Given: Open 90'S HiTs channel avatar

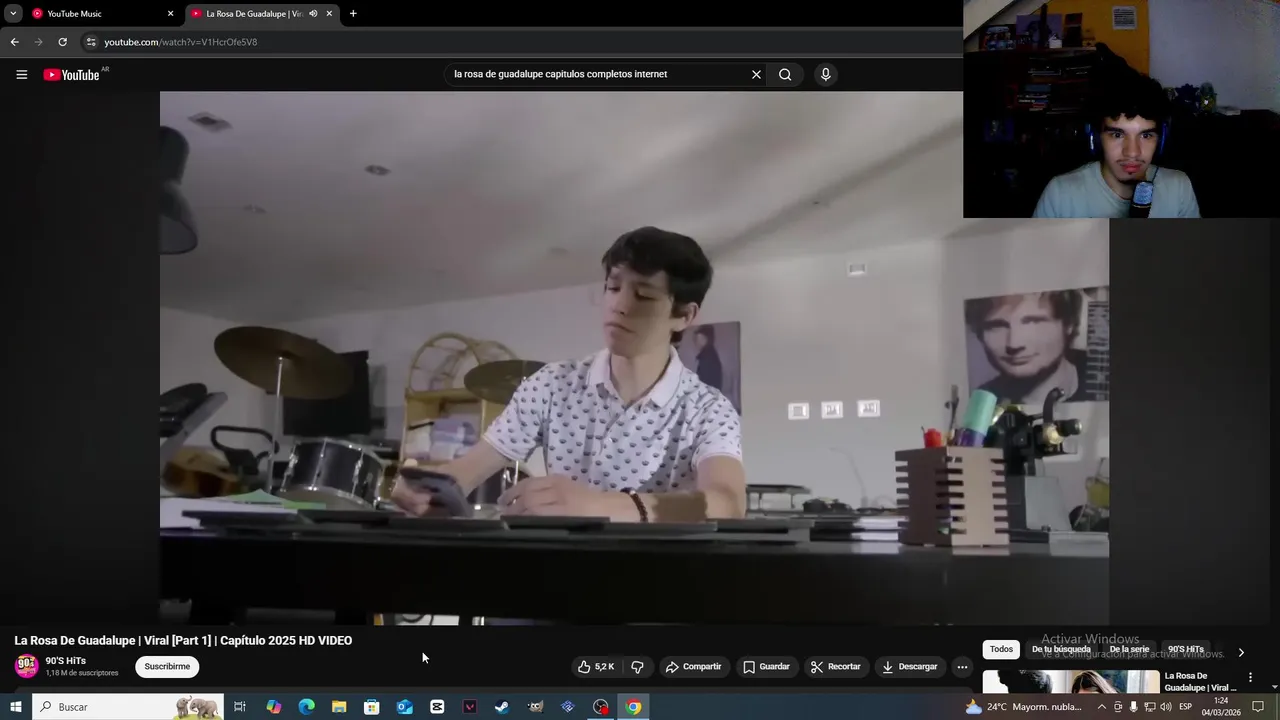Looking at the screenshot, I should tap(27, 666).
